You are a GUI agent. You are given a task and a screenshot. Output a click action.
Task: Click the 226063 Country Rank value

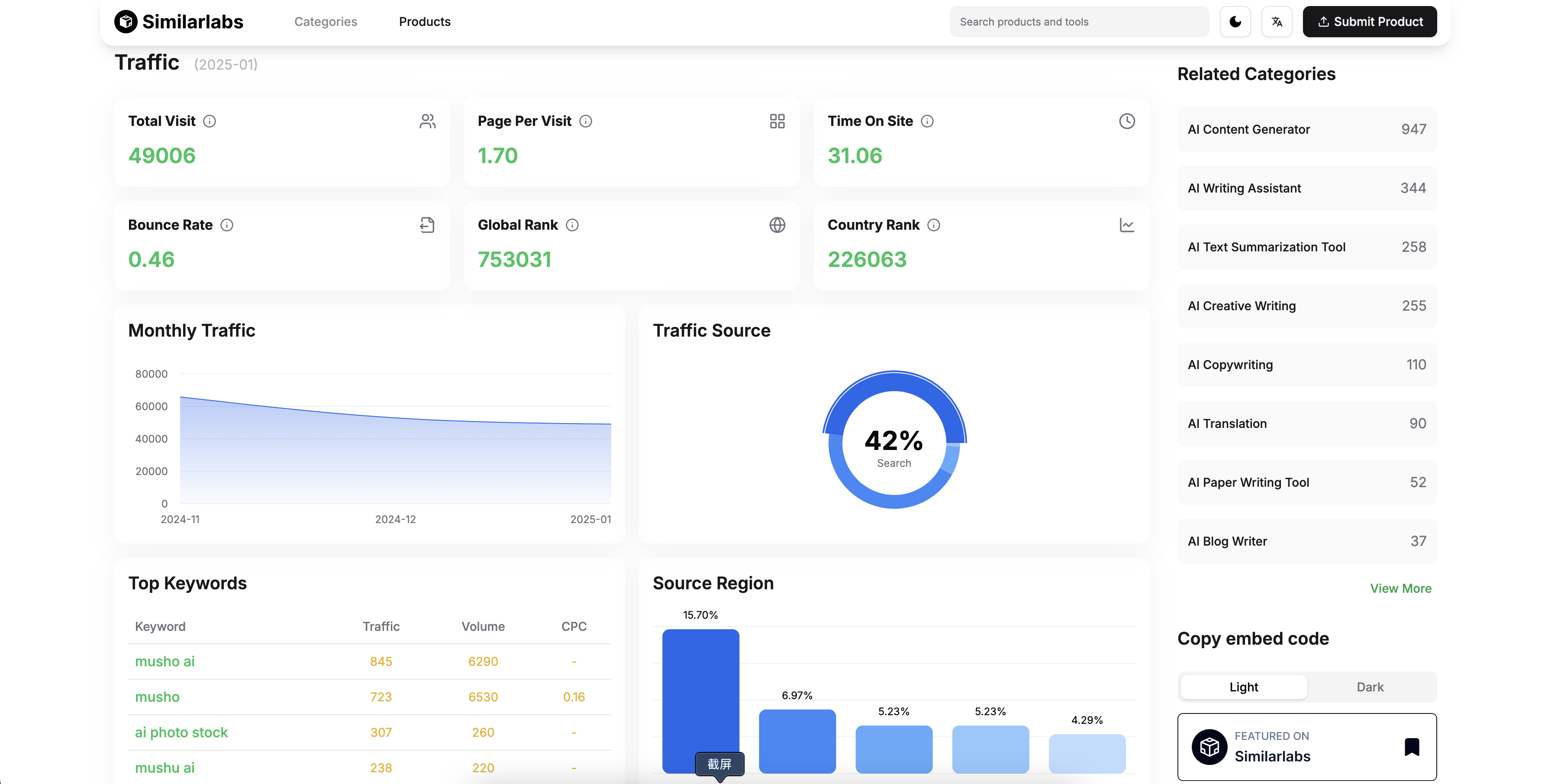pos(867,260)
